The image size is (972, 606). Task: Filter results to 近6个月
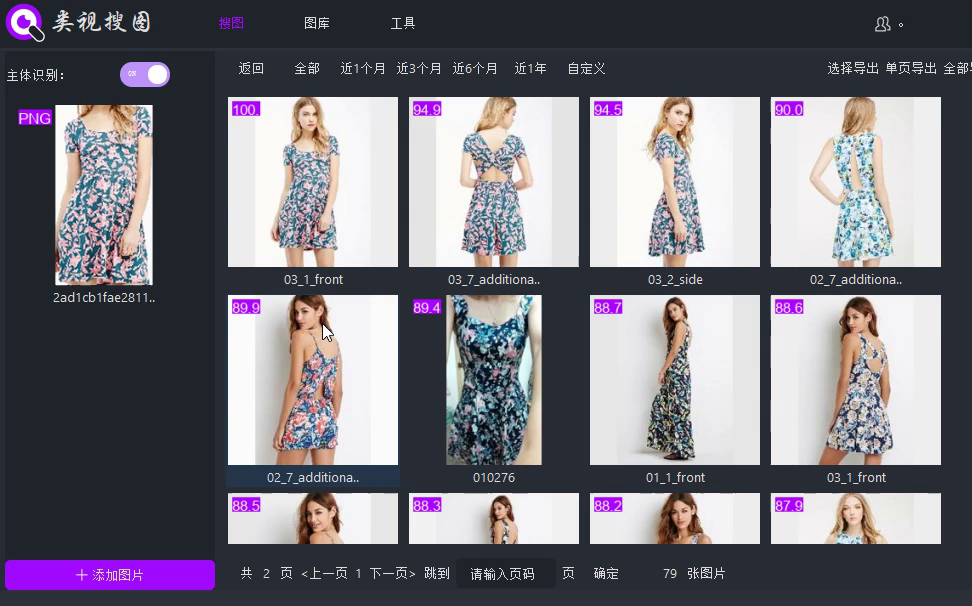tap(475, 68)
